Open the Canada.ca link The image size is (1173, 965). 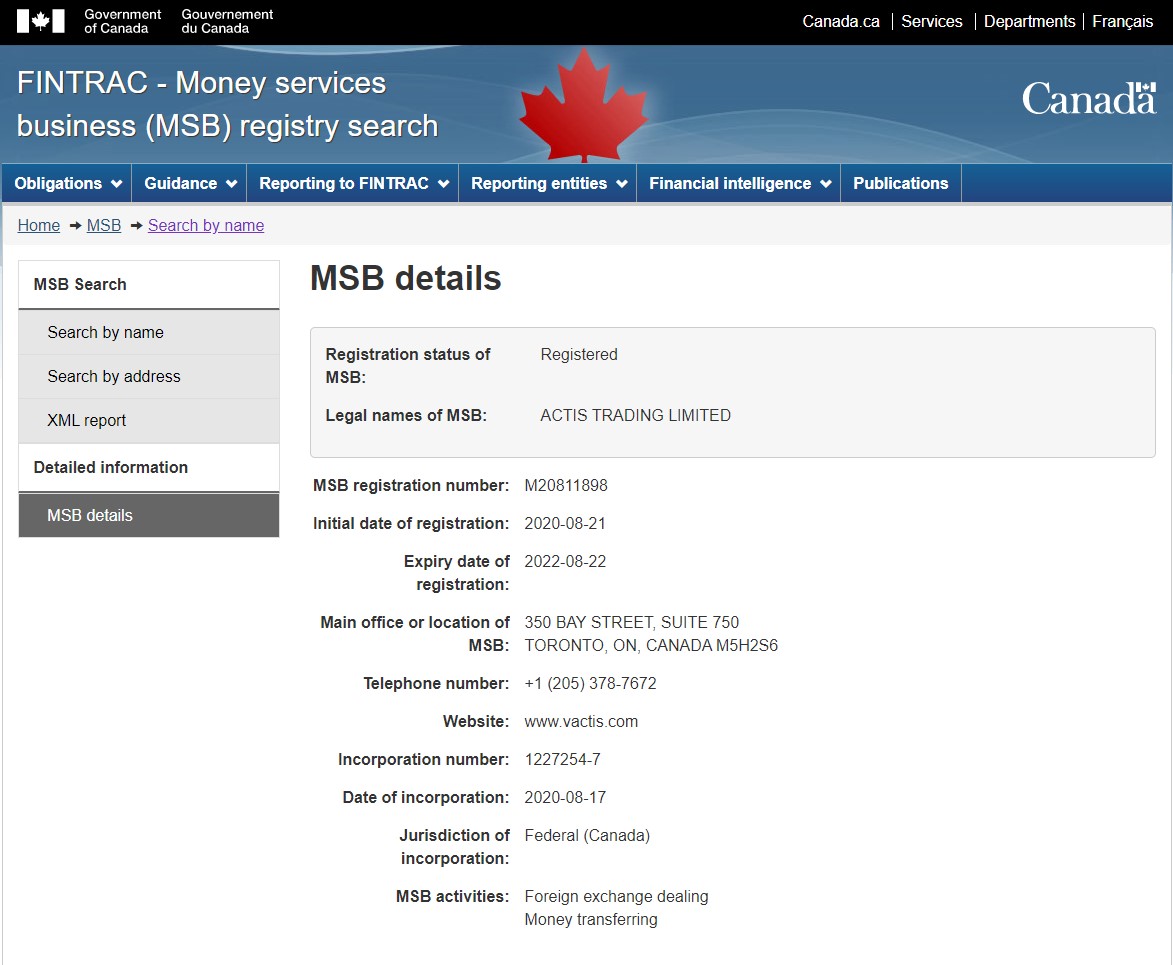tap(841, 22)
